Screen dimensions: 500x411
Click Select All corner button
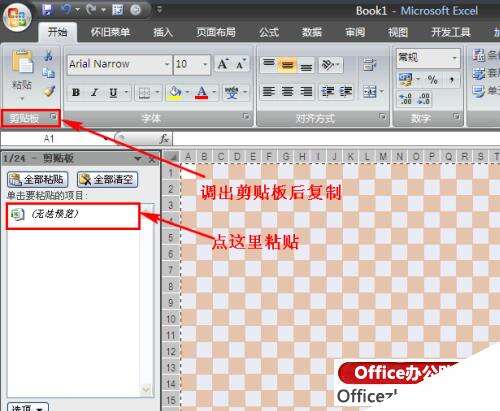click(171, 156)
